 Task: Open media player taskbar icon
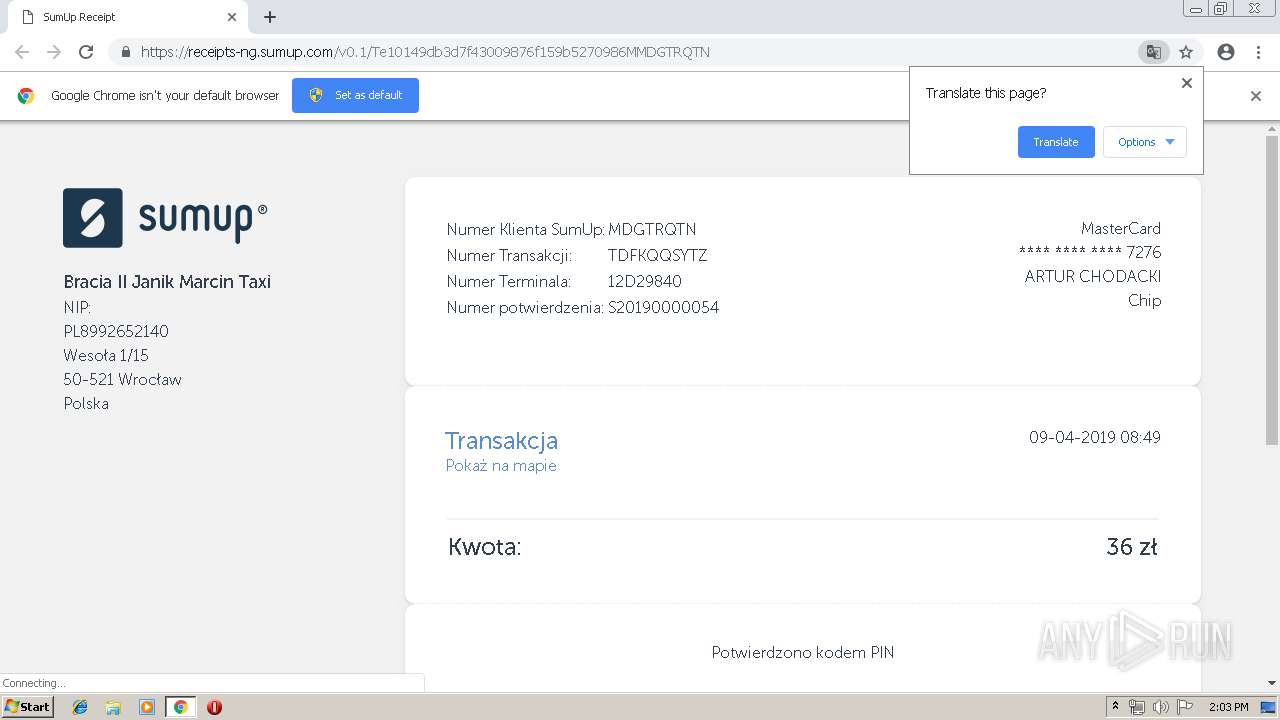click(x=147, y=707)
